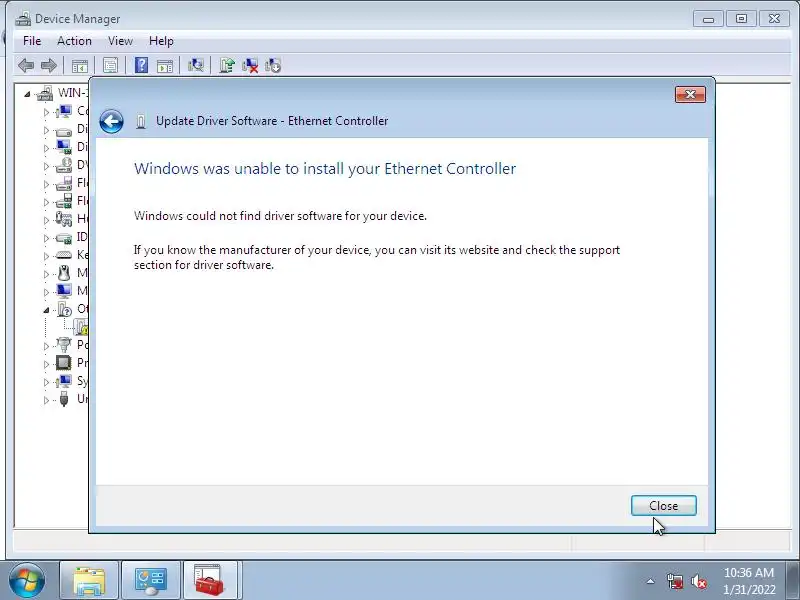Select the Ports category icon in tree
The height and width of the screenshot is (600, 800).
[64, 345]
